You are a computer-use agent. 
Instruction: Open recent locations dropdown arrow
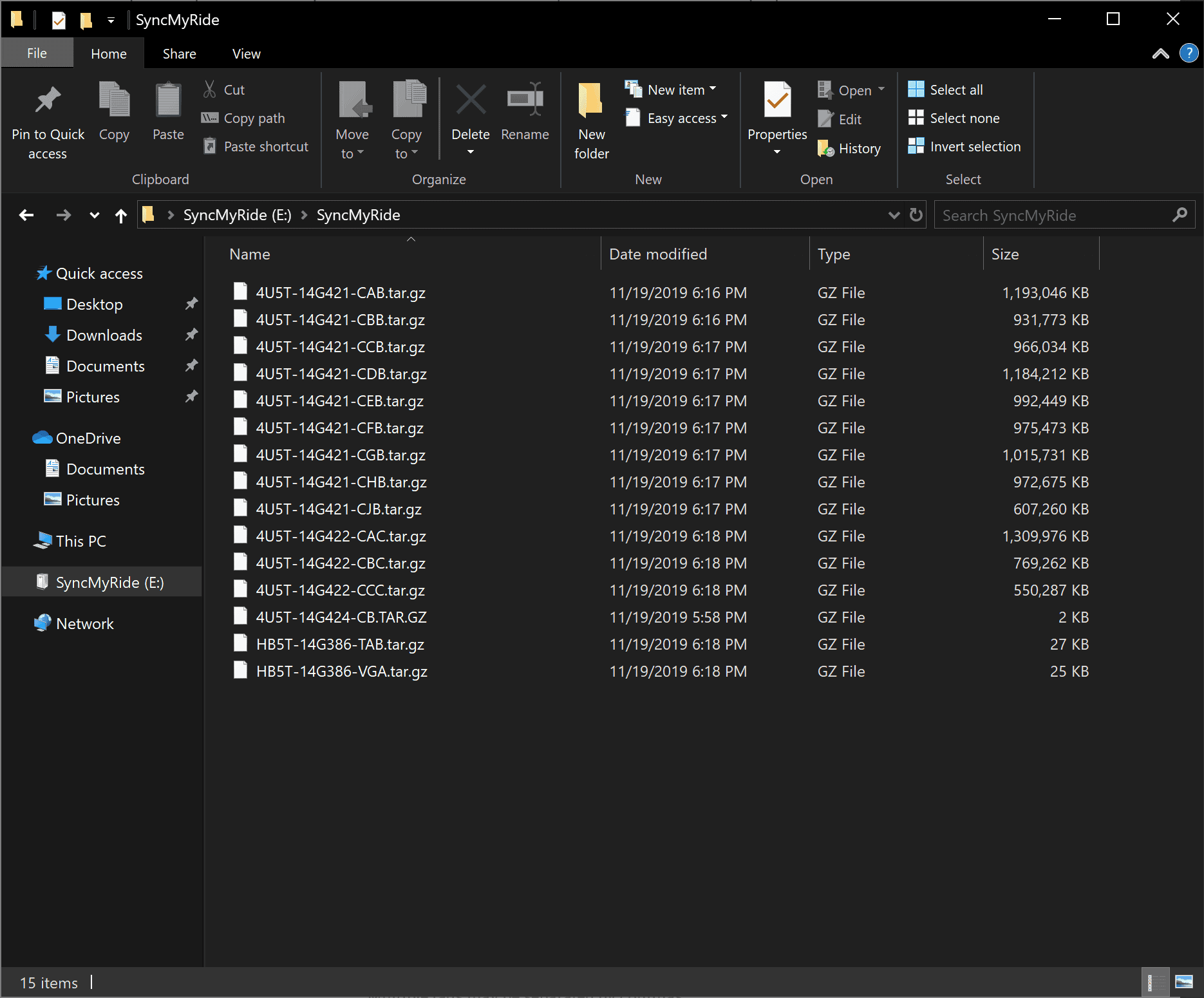point(95,215)
